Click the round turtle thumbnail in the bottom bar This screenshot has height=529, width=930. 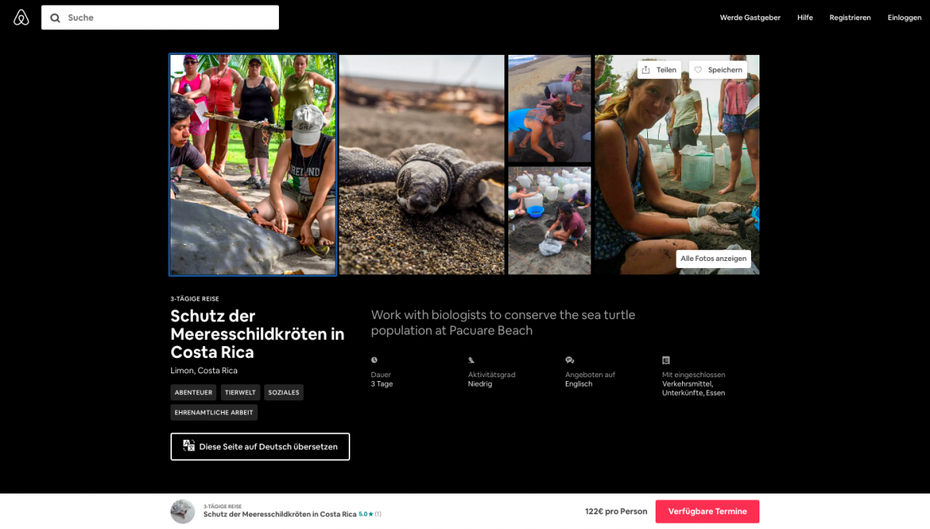(183, 511)
